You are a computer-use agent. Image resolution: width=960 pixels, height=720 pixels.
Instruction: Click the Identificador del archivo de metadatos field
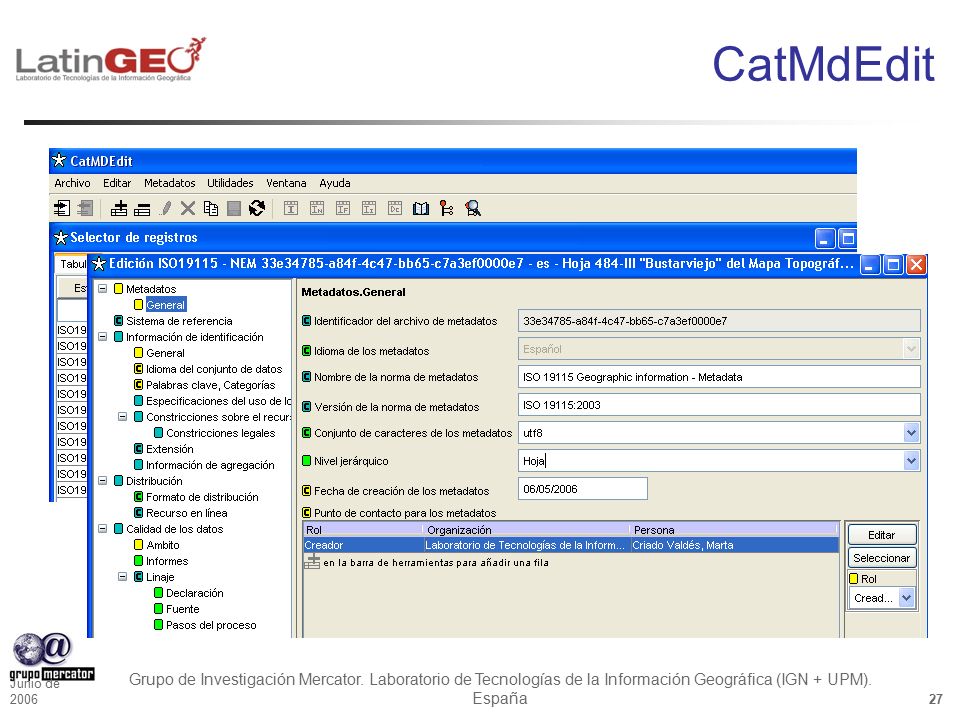(x=719, y=321)
